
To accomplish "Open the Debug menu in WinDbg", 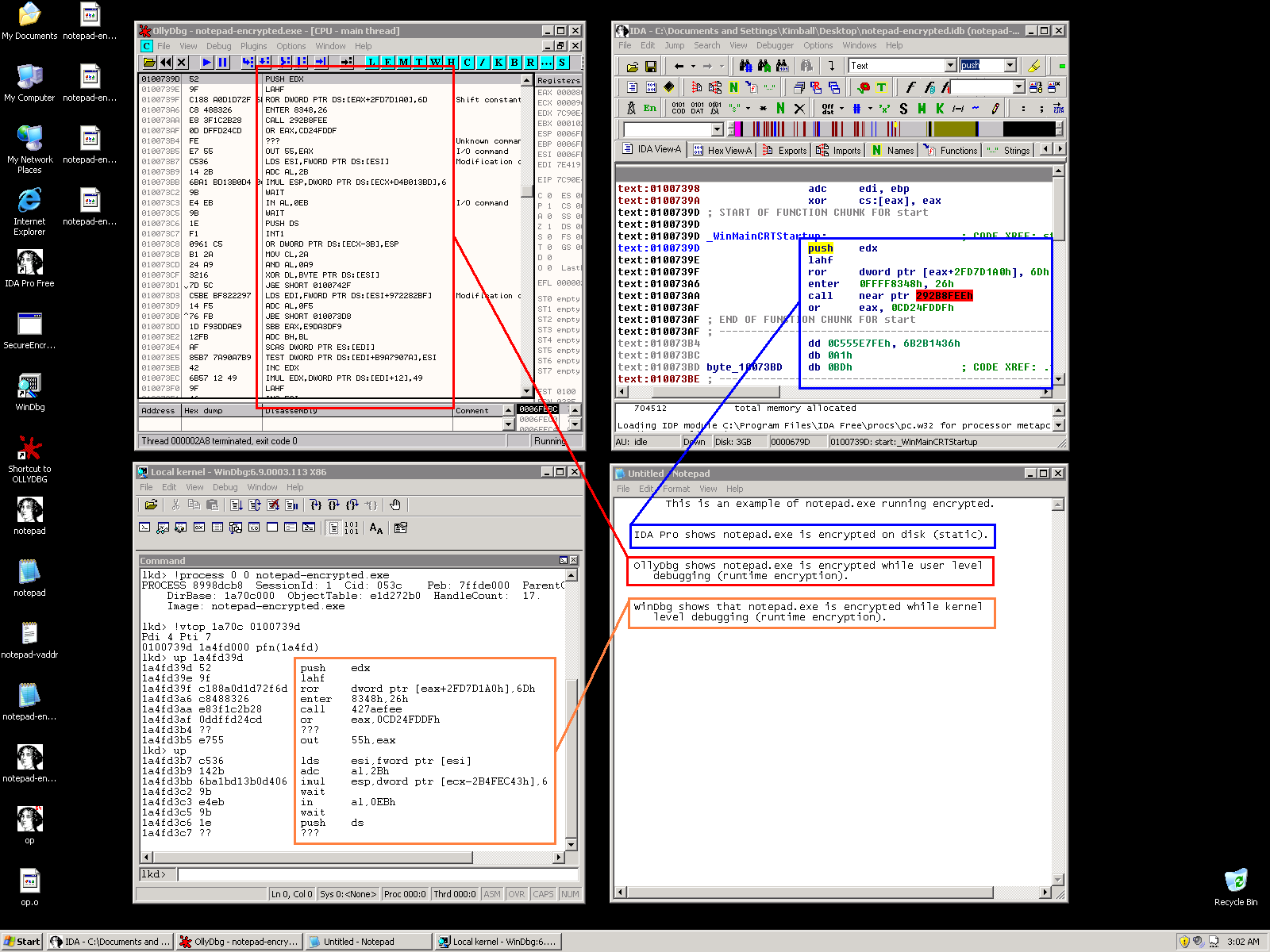I will [225, 487].
